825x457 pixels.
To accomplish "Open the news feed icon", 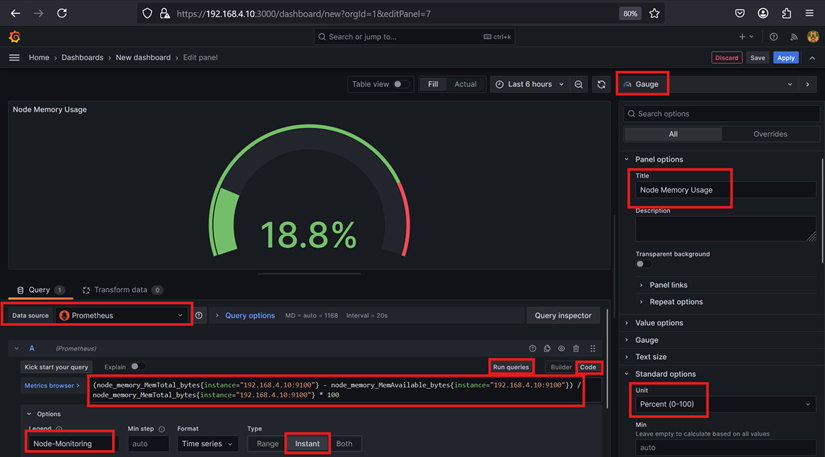I will [x=793, y=37].
